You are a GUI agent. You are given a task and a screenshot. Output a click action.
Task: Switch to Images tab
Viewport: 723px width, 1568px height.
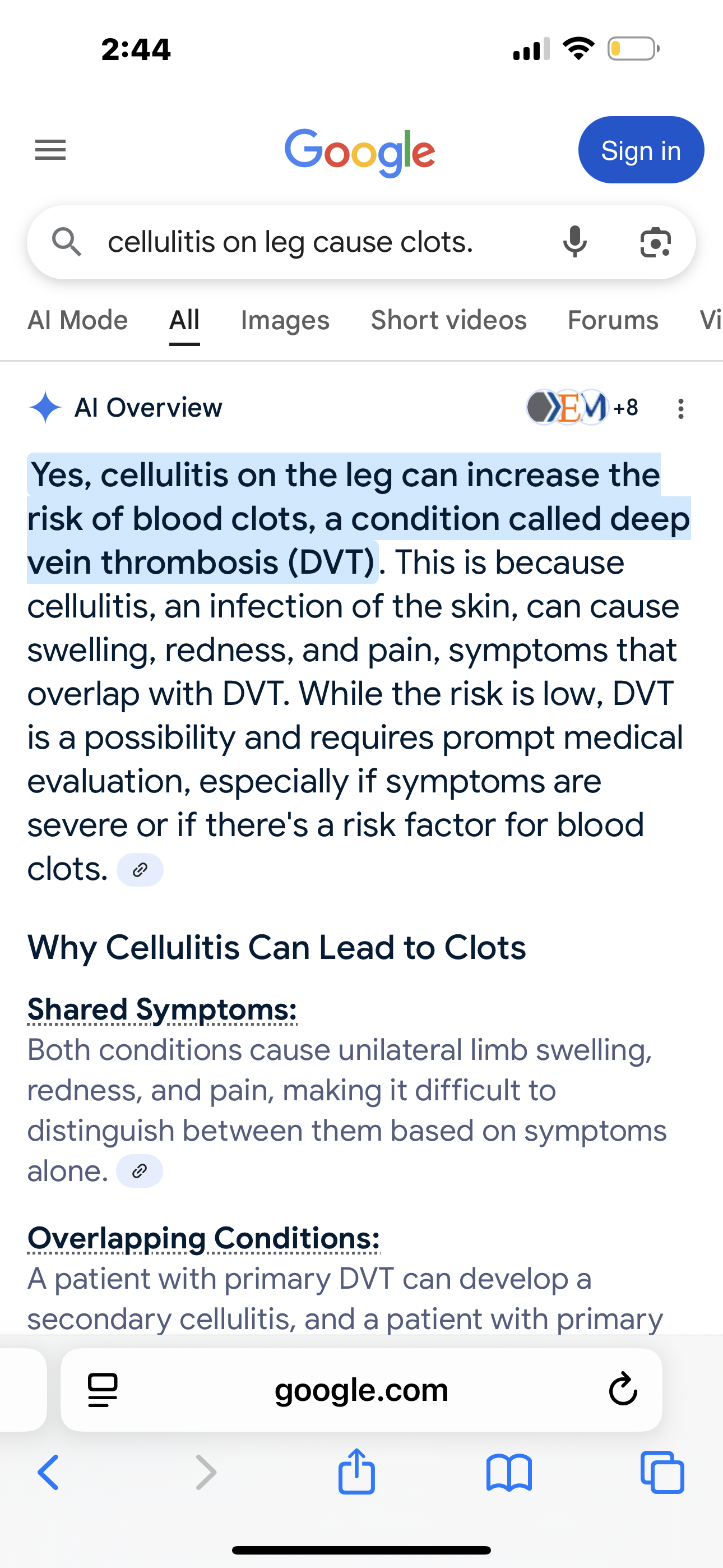(285, 320)
